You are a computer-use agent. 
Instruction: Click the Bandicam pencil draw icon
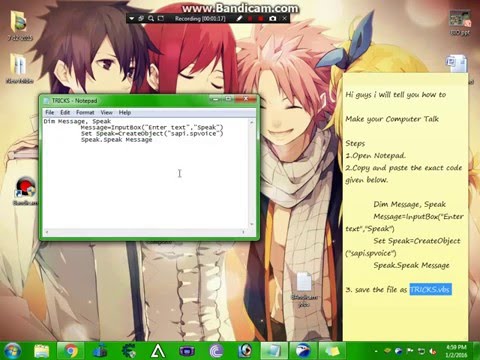[239, 19]
